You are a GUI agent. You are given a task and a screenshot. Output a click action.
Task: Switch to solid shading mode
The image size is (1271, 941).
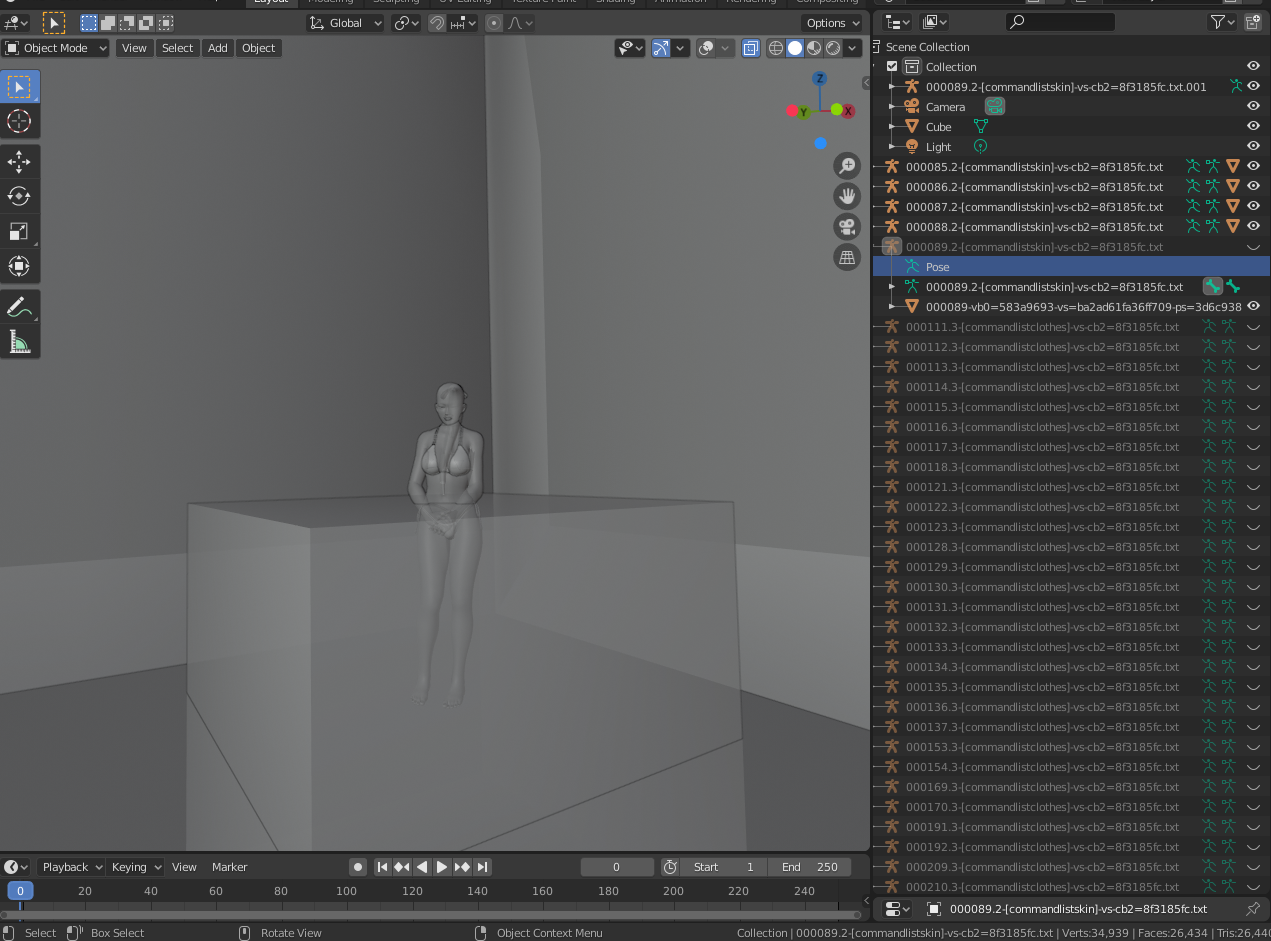point(795,48)
